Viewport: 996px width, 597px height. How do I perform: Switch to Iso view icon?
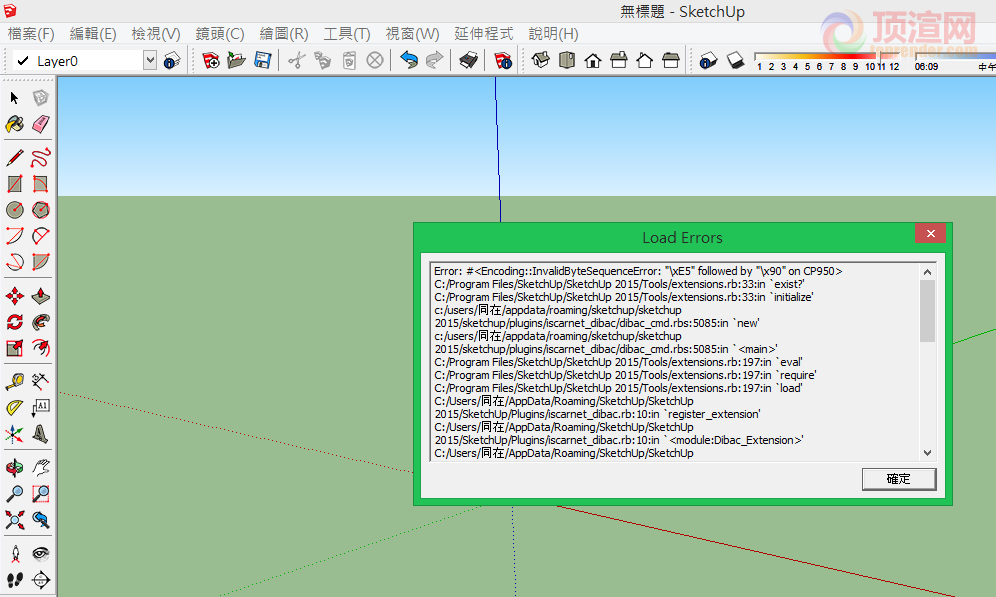pyautogui.click(x=541, y=61)
